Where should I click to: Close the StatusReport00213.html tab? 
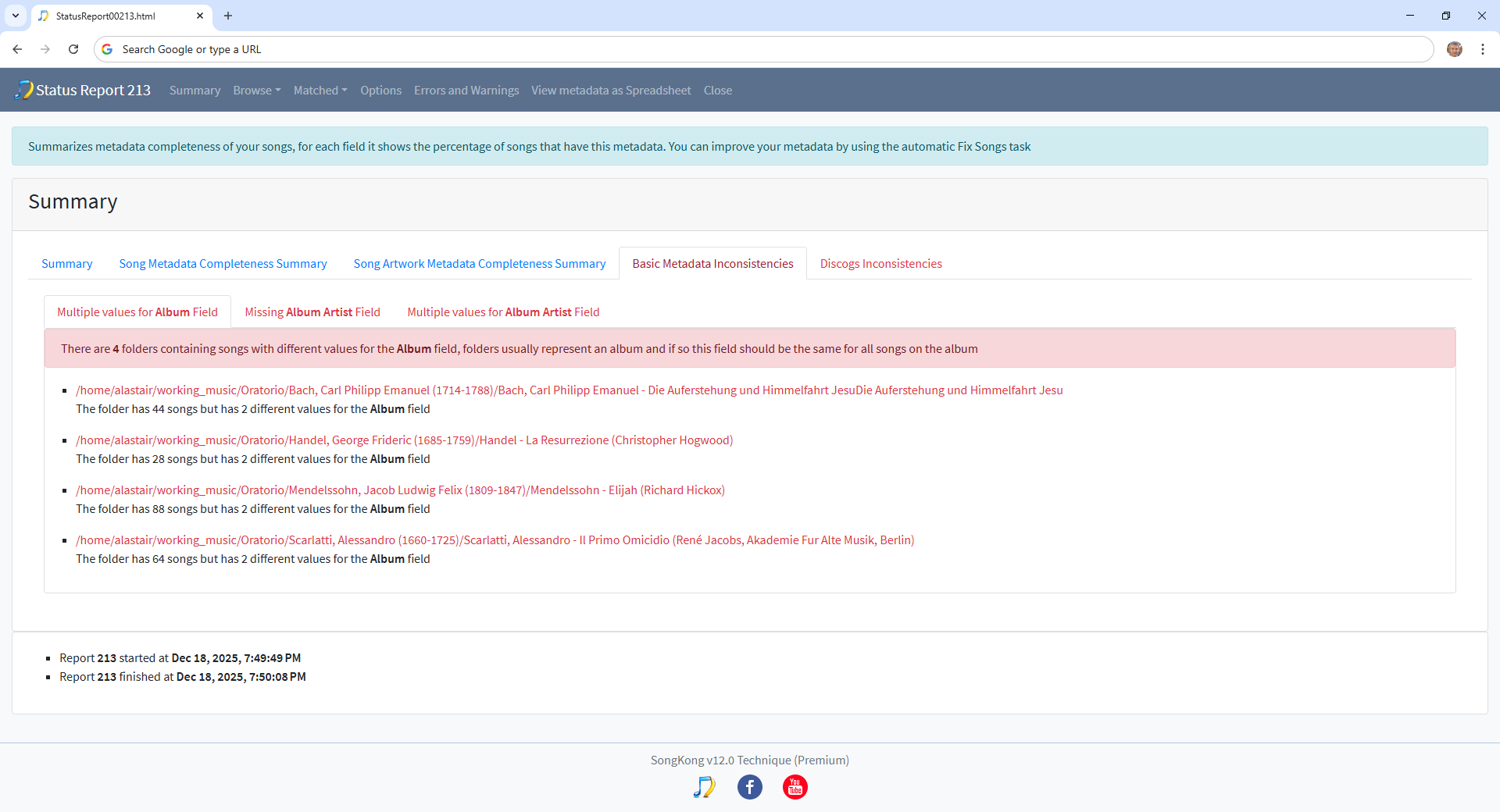[x=200, y=16]
